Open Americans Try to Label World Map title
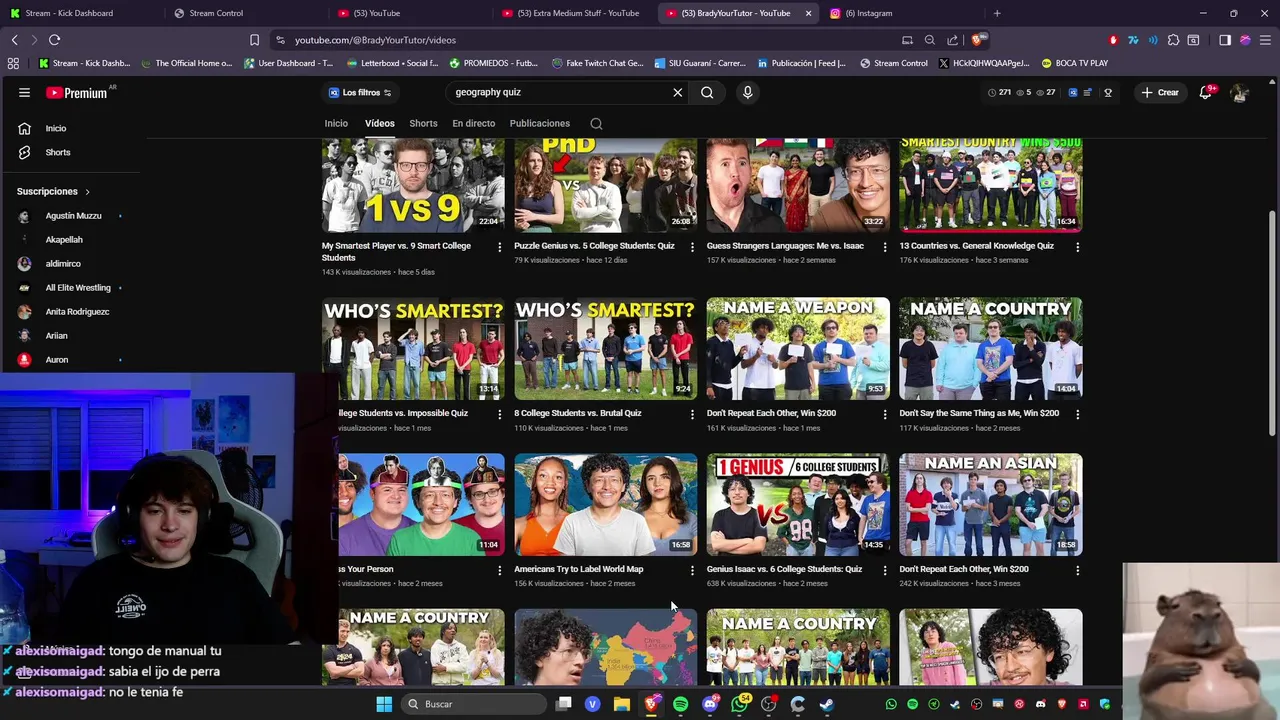 pyautogui.click(x=578, y=569)
